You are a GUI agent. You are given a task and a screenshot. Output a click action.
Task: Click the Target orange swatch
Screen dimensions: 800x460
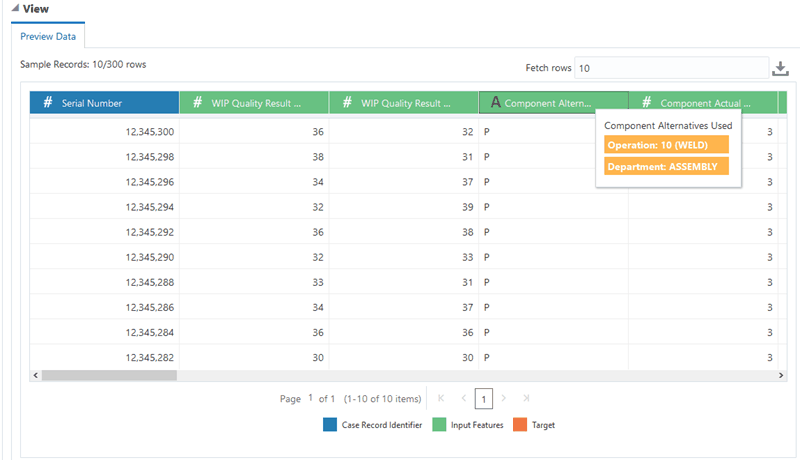click(520, 425)
